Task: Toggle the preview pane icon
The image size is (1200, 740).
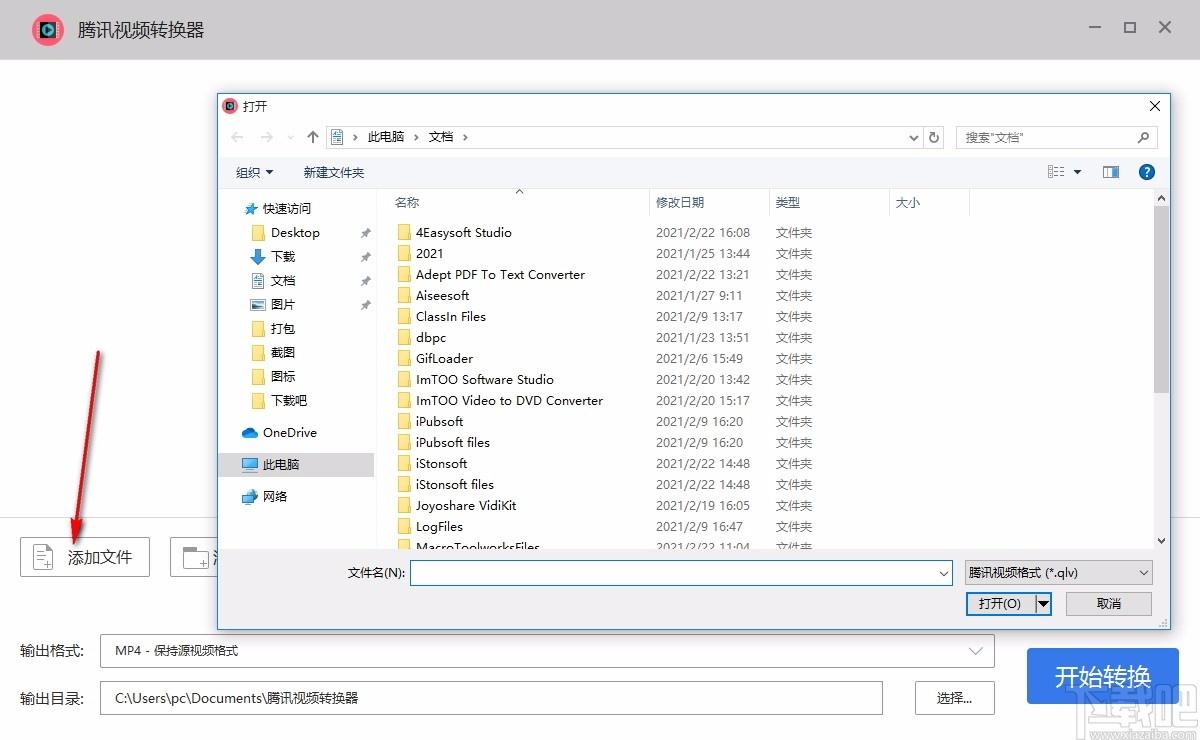Action: (1111, 172)
